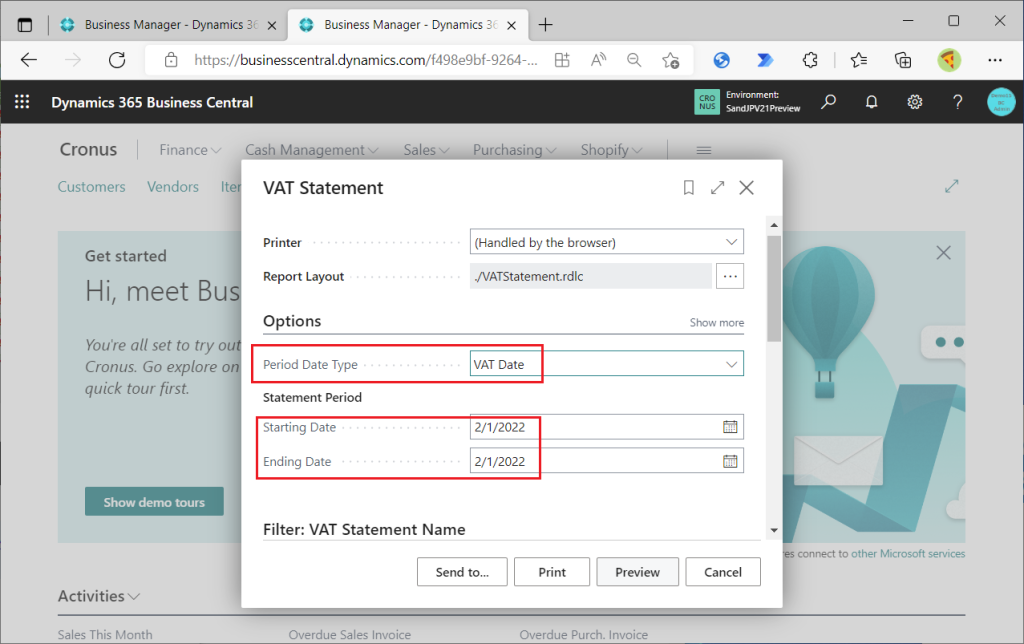1024x644 pixels.
Task: Open the user account avatar
Action: tap(1000, 102)
